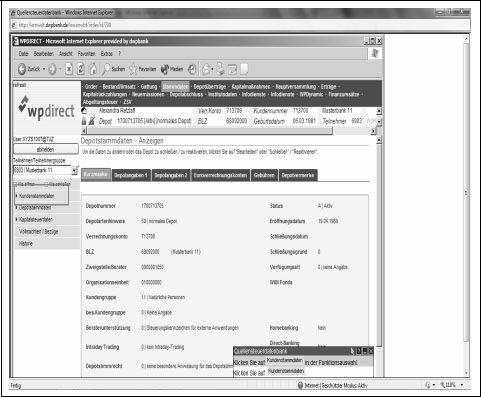Select Historie in left navigation
The image size is (481, 397).
[x=26, y=244]
